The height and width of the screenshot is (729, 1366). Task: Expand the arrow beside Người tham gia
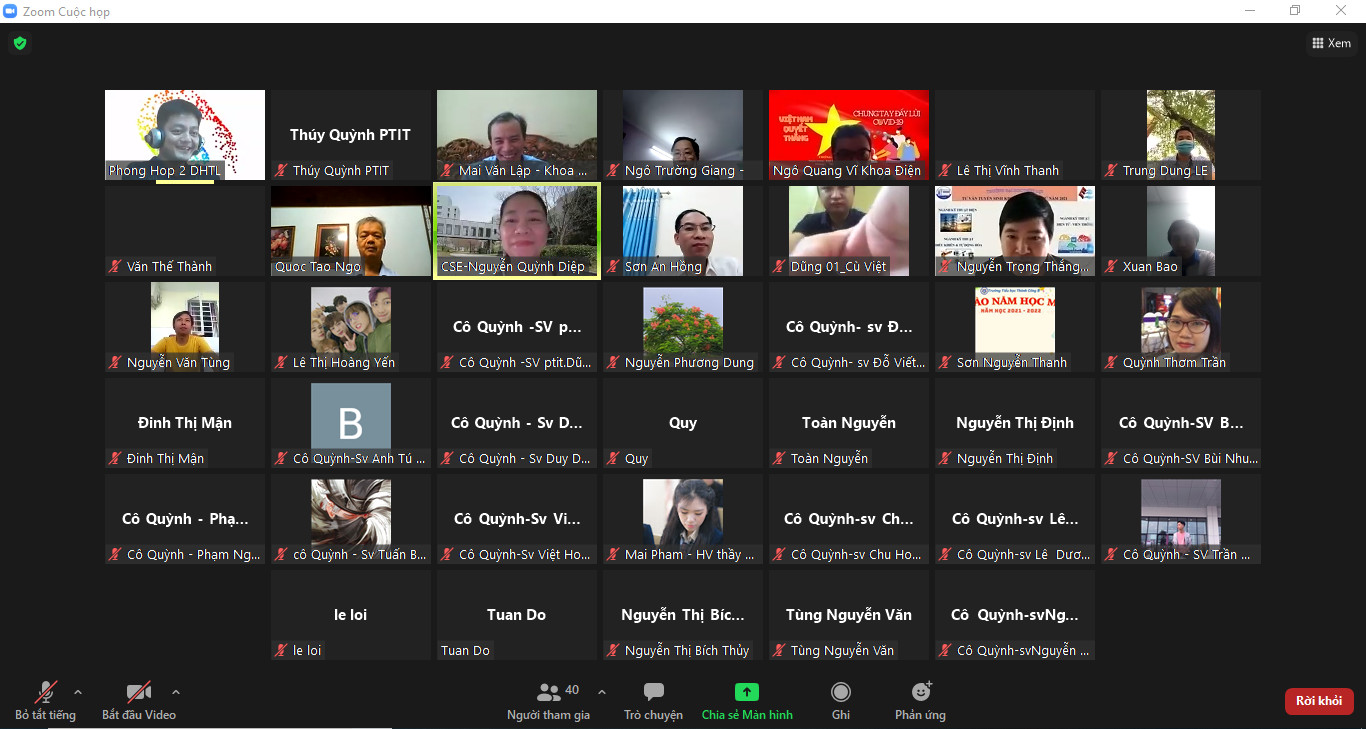click(x=602, y=691)
